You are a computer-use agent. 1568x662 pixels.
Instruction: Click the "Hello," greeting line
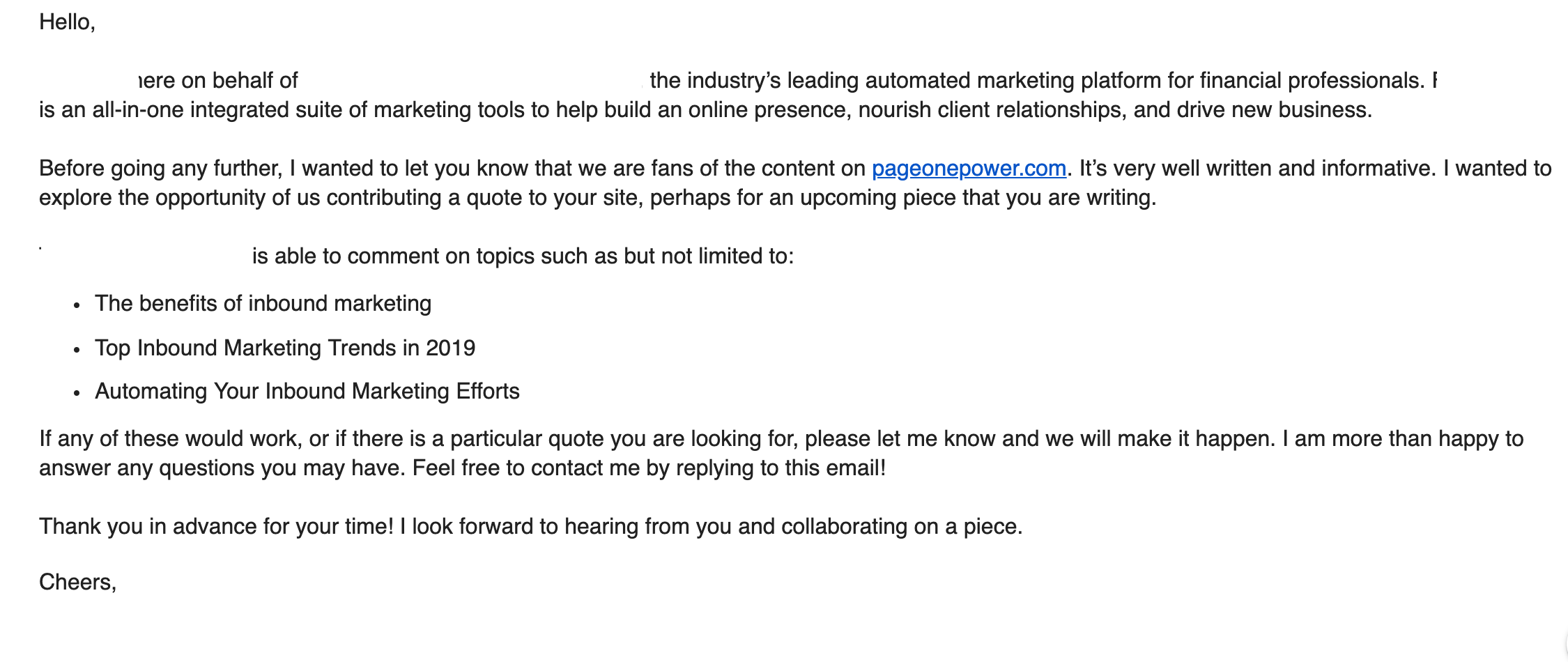[67, 22]
